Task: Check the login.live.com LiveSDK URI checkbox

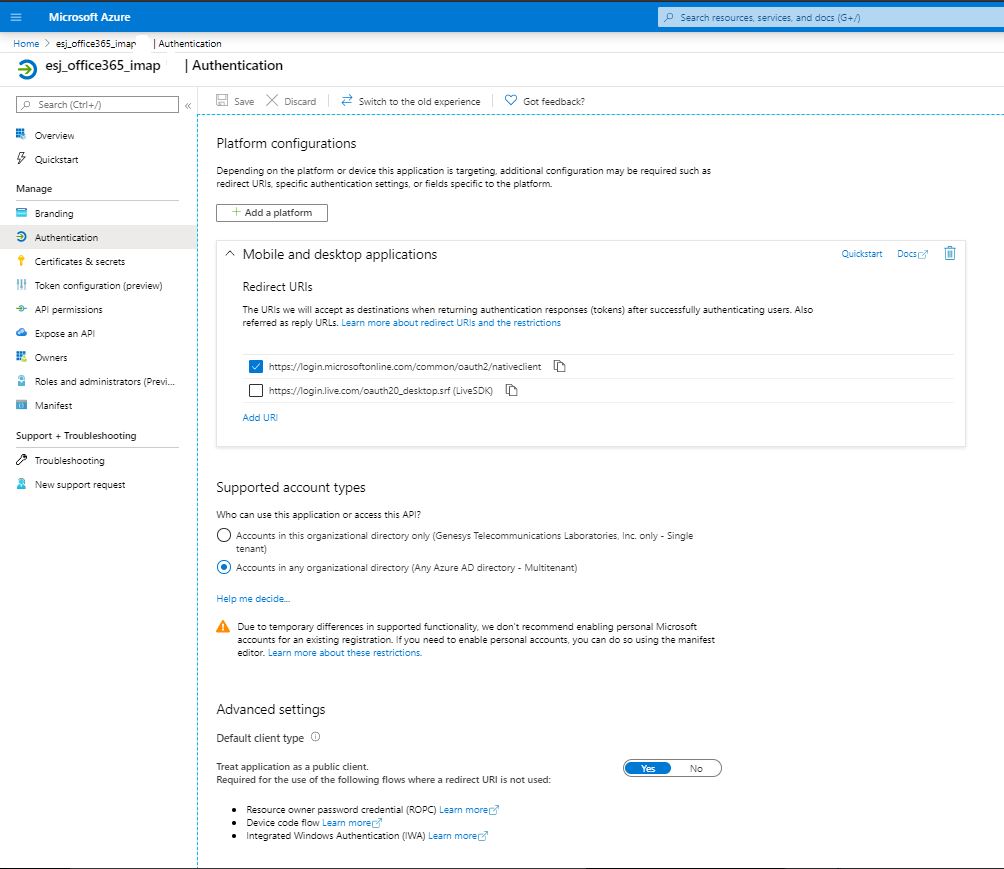Action: tap(256, 390)
